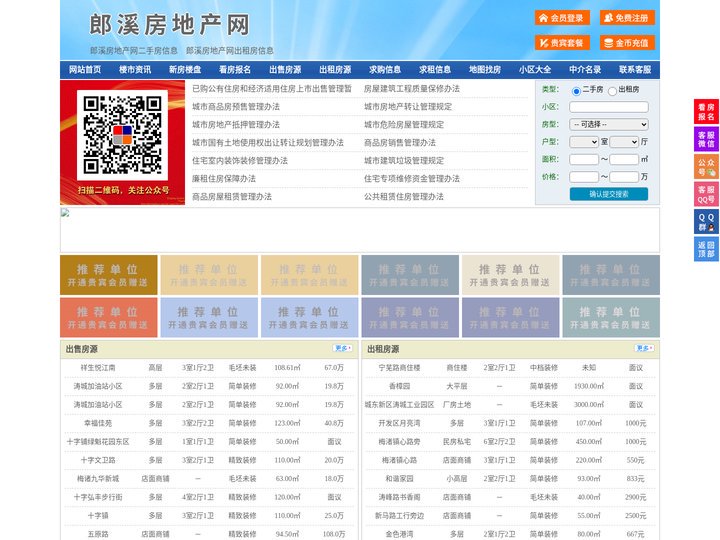This screenshot has height=540, width=720.
Task: Select the 二手房 radio button
Action: click(576, 91)
